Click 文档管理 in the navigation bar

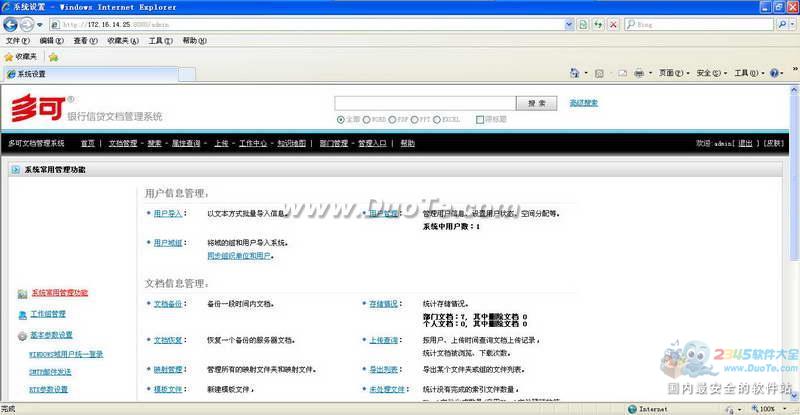point(123,143)
